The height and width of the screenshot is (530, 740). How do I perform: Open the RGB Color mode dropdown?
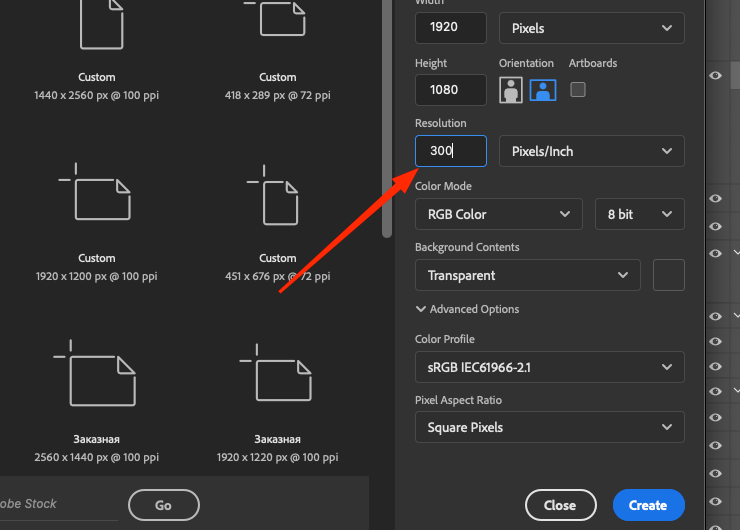(499, 214)
